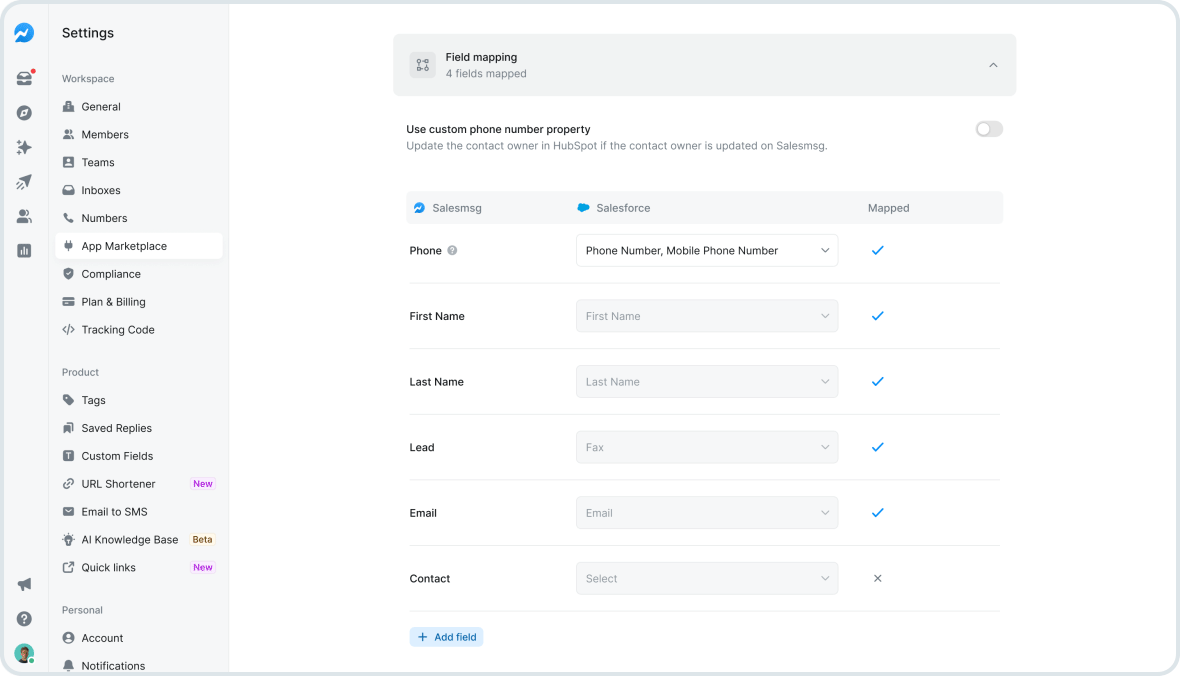This screenshot has width=1180, height=676.
Task: Open the Select dropdown for Contact field
Action: pyautogui.click(x=707, y=578)
